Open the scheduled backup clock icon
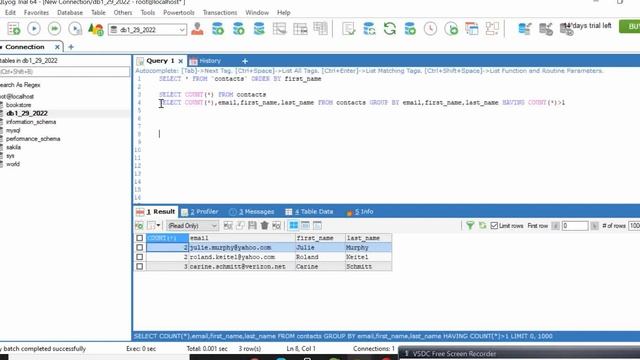 point(430,29)
